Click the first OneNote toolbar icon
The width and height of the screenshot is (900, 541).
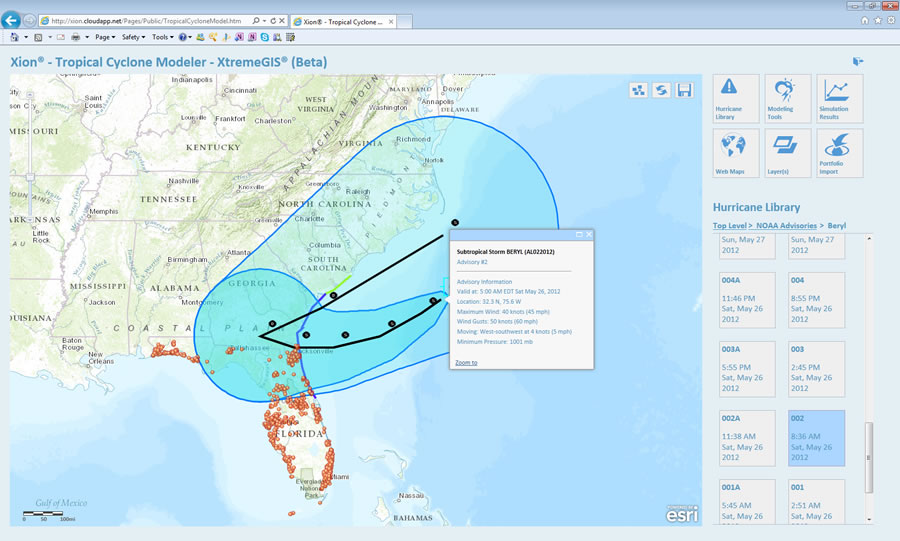[x=239, y=37]
